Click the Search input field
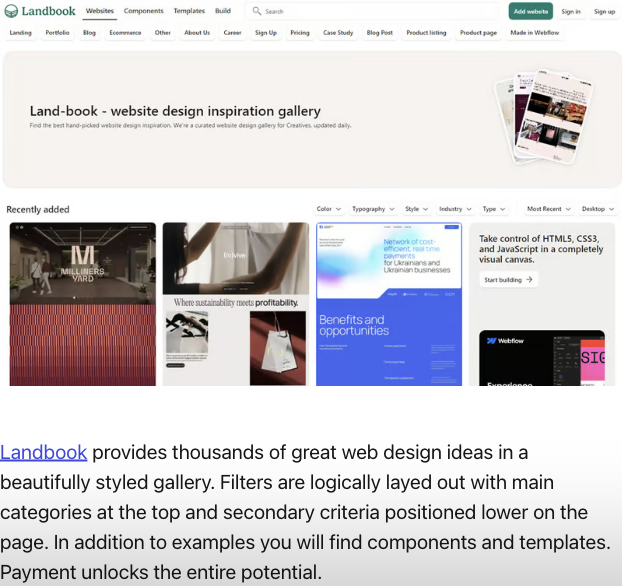 [x=372, y=11]
